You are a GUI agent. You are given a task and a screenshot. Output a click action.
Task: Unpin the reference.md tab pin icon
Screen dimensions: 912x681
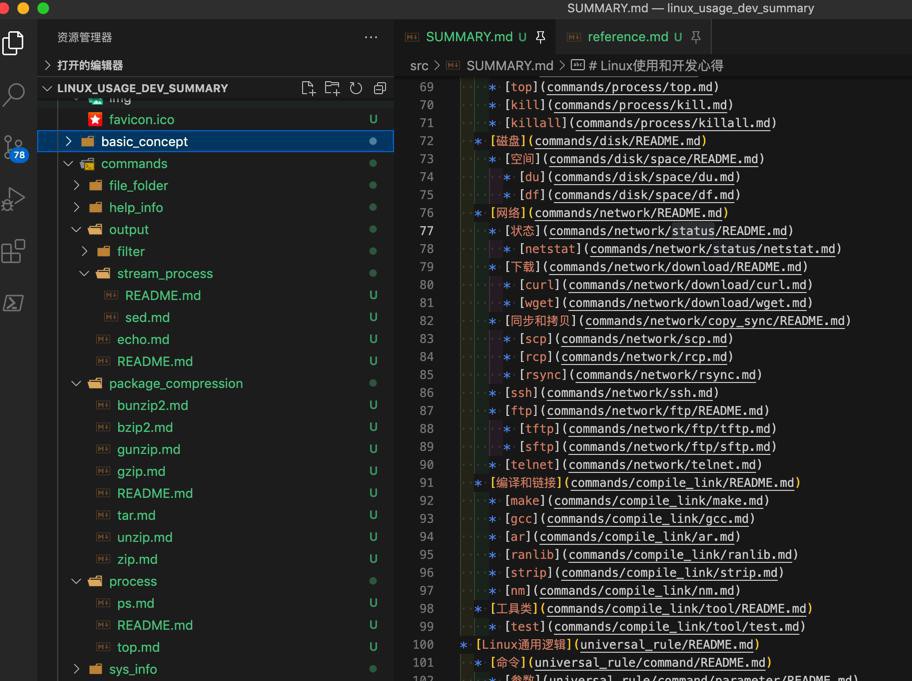click(696, 37)
